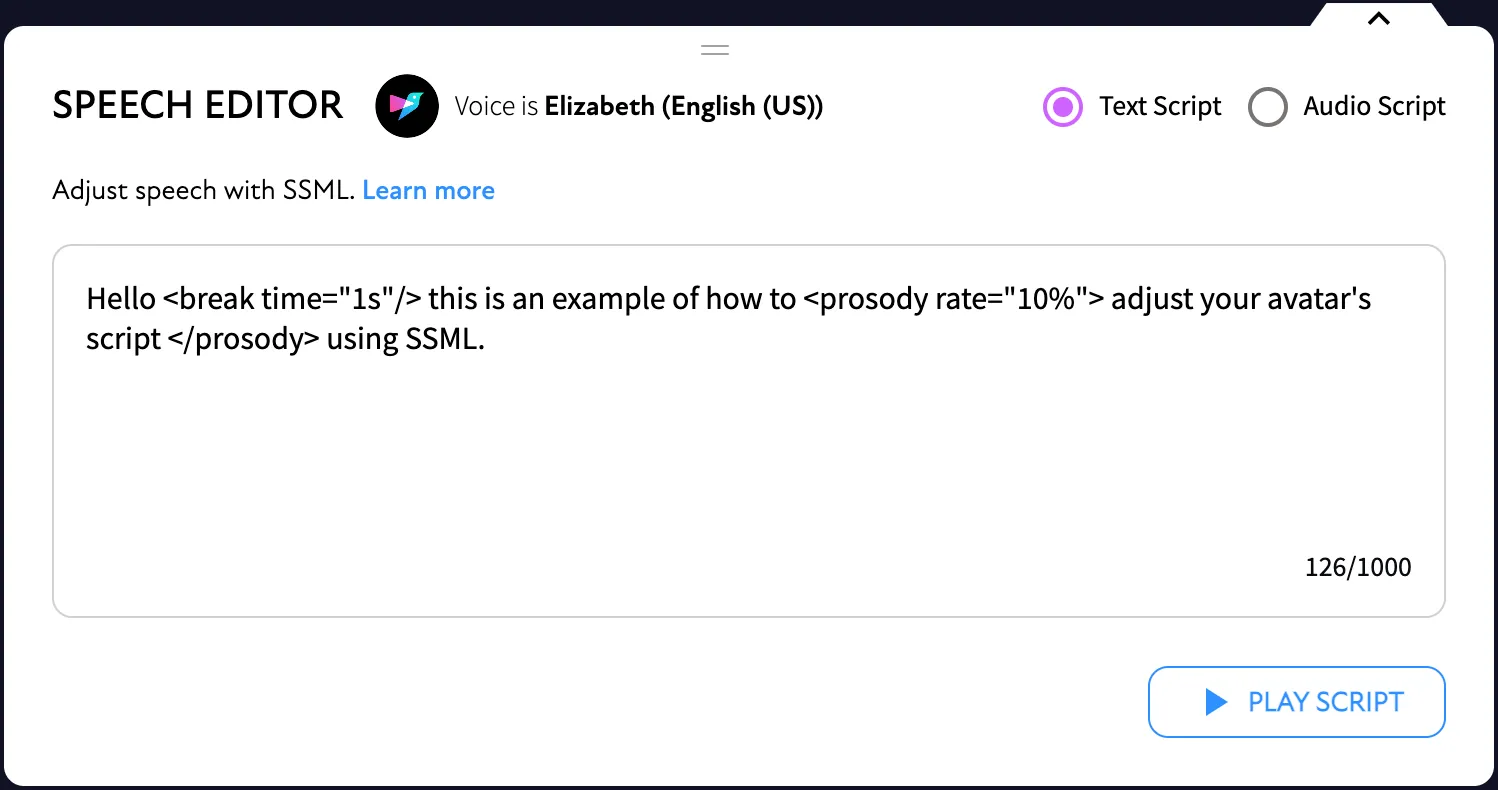Click the panel drag handle lines
1498x790 pixels.
(714, 49)
